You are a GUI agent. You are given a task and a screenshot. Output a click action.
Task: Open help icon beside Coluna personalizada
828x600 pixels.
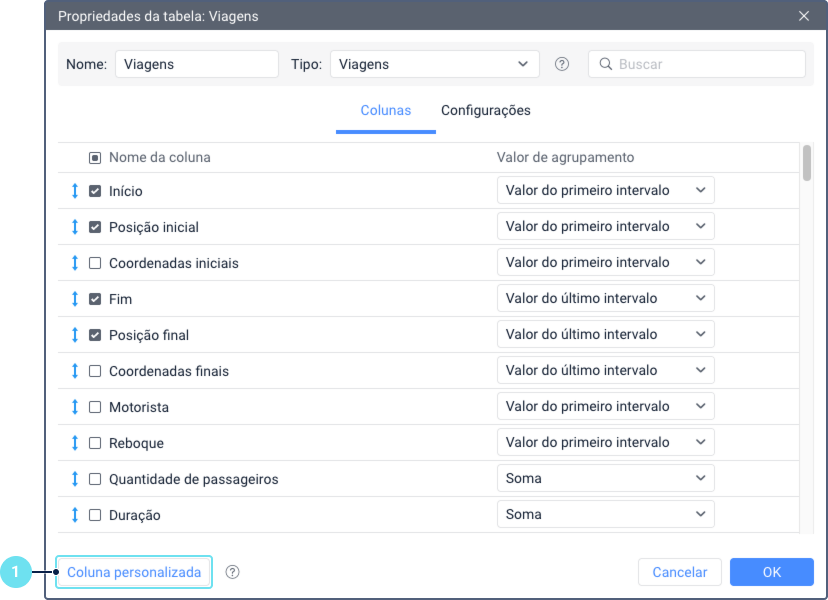pyautogui.click(x=232, y=572)
